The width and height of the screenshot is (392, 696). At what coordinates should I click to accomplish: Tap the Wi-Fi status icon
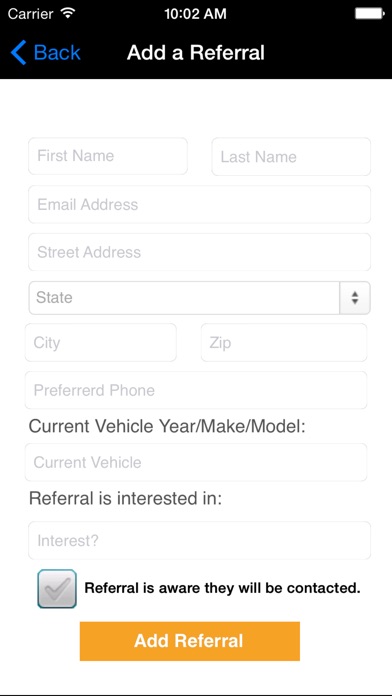coord(67,13)
